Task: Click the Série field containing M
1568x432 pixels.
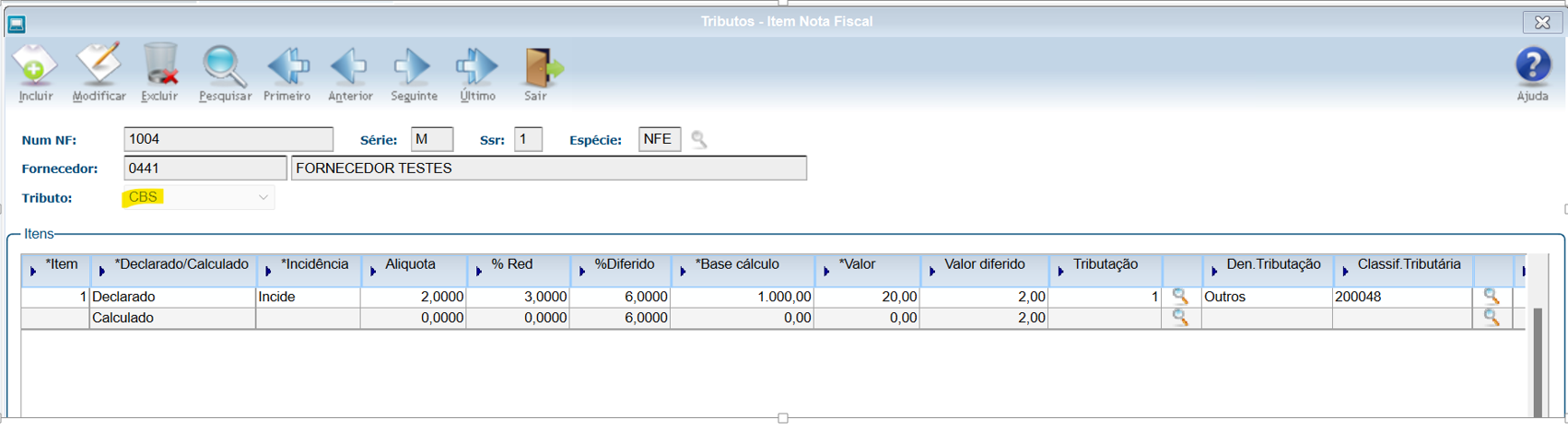Action: (432, 139)
